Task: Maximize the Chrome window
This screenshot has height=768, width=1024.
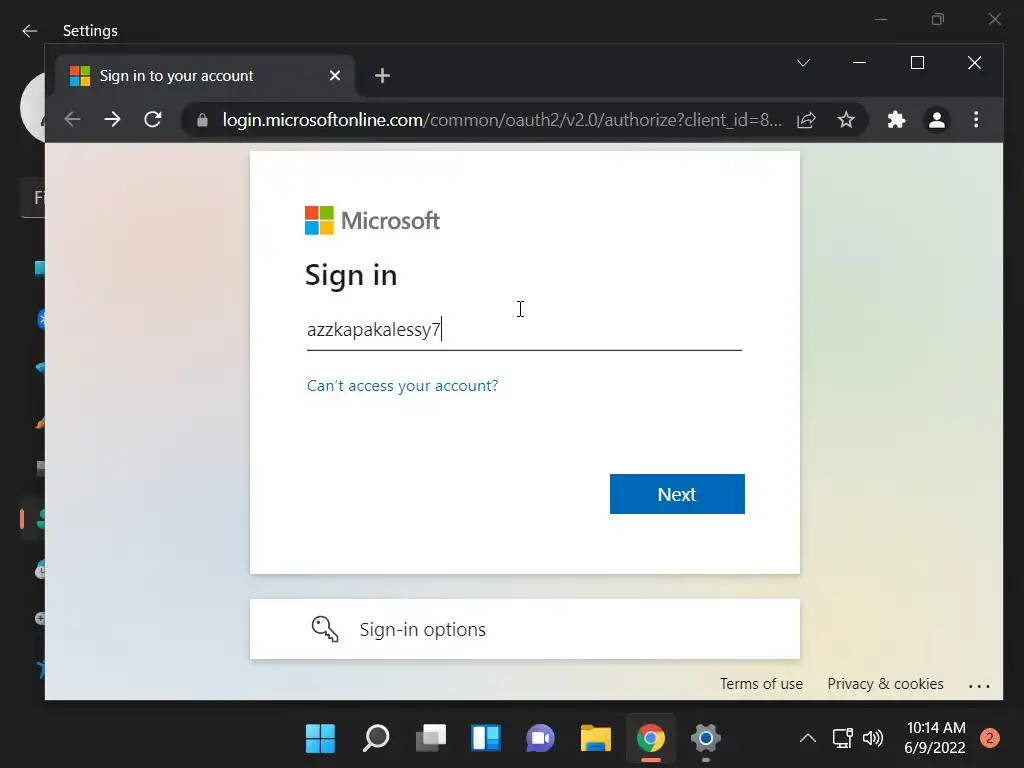Action: click(x=917, y=63)
